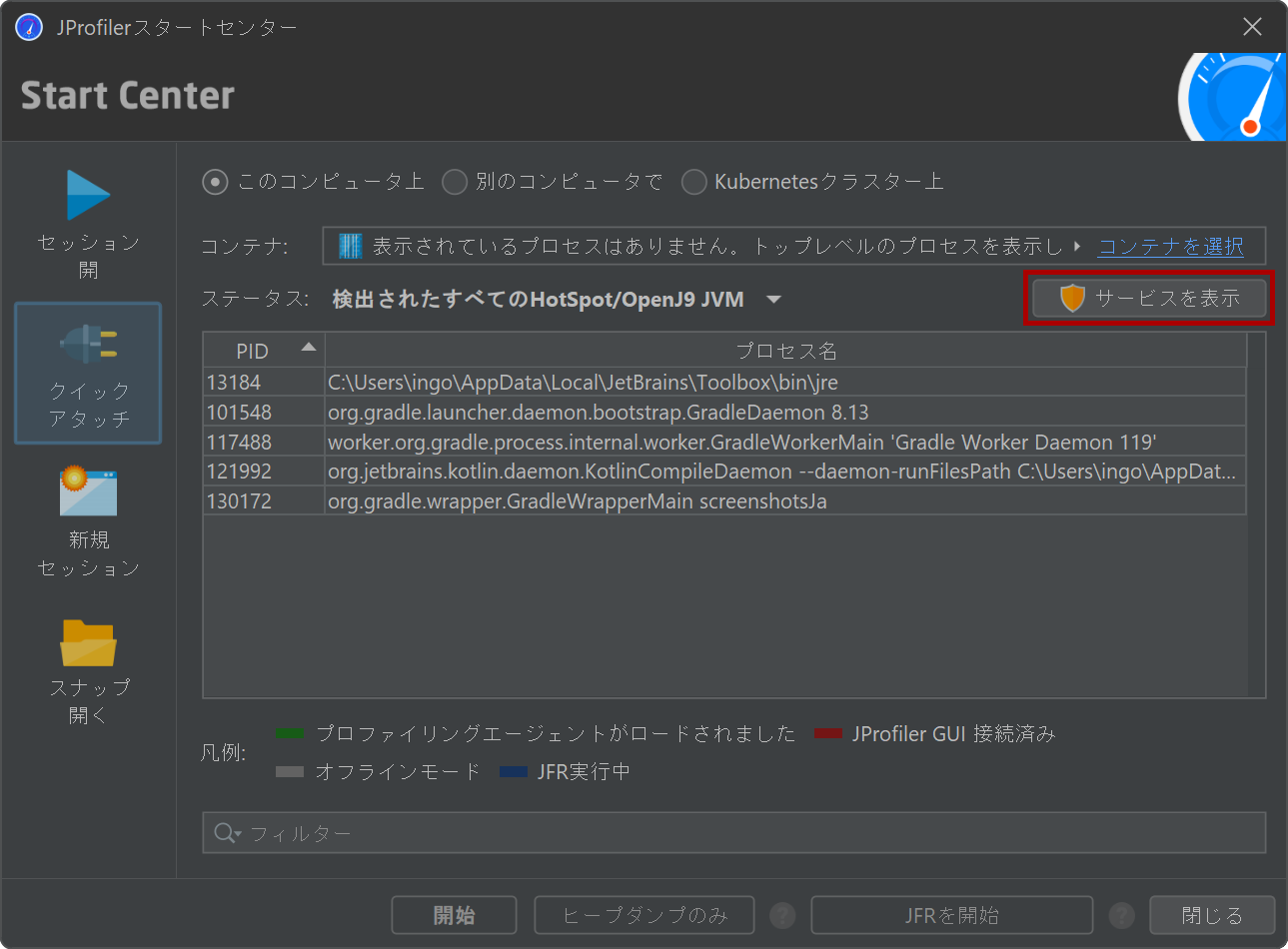
Task: Click コンテナを選択 link
Action: pos(1171,246)
